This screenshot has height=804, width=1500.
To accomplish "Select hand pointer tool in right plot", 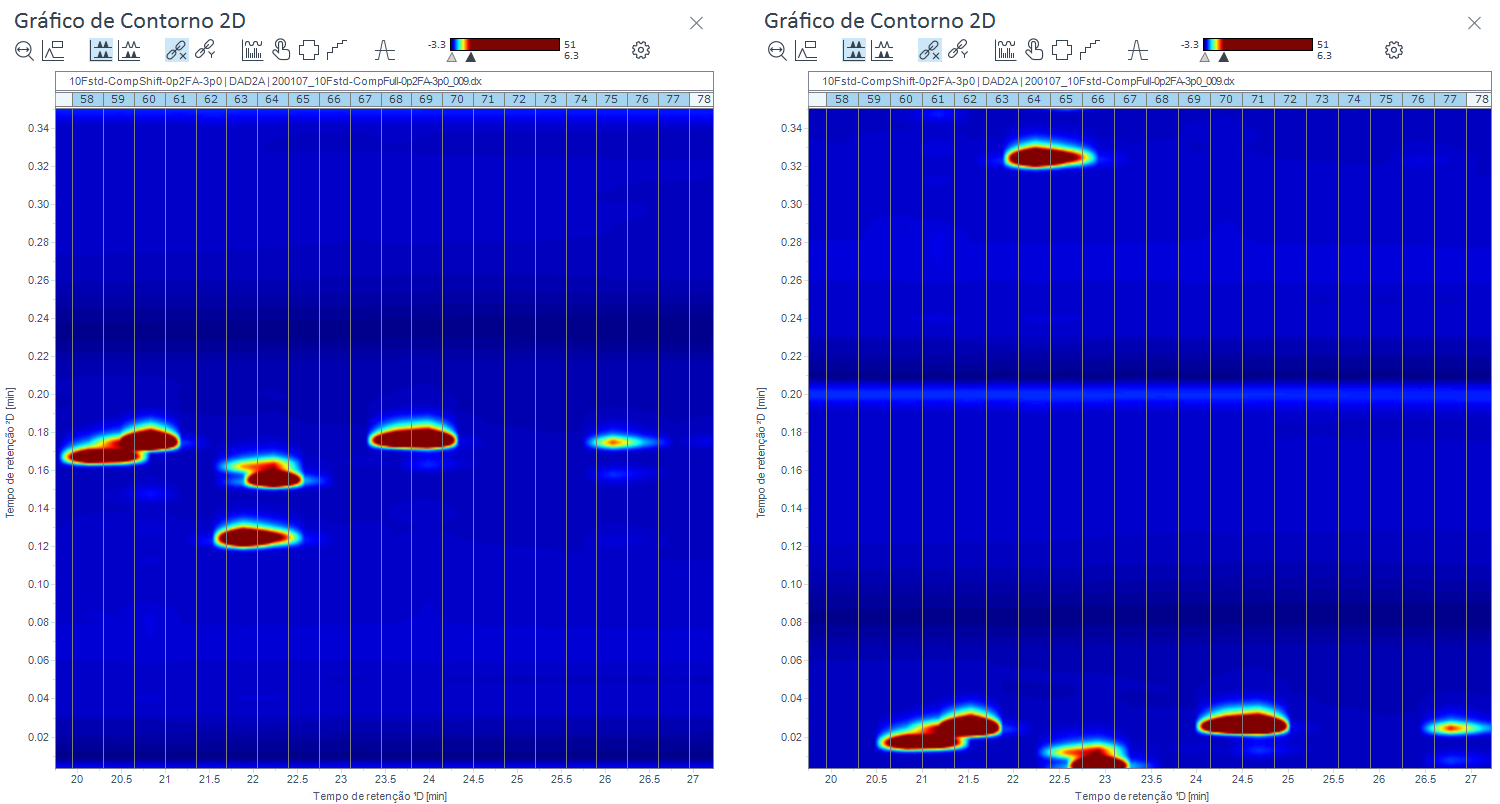I will 1034,49.
